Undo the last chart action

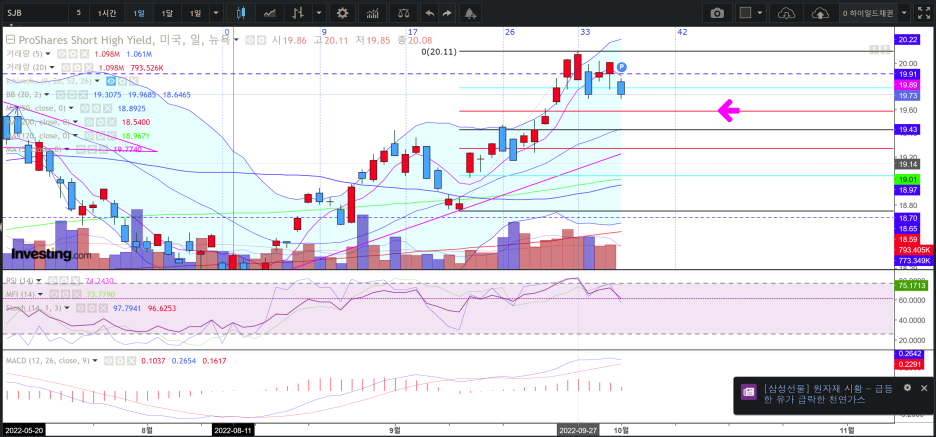pyautogui.click(x=429, y=13)
